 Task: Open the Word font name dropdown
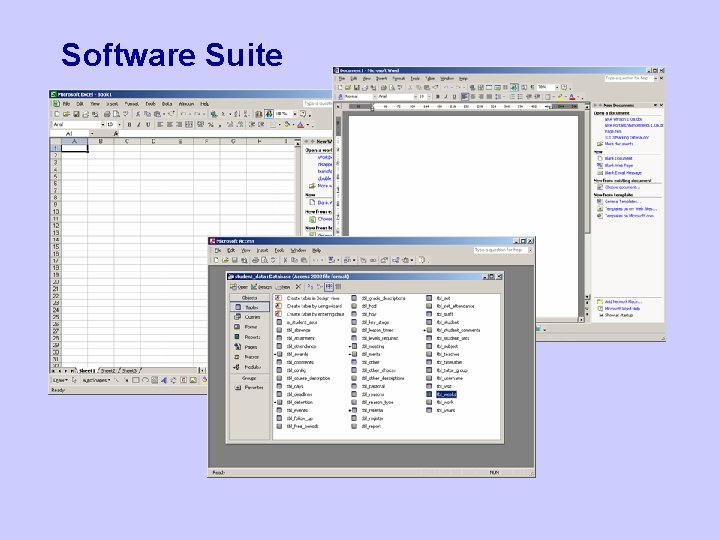tap(415, 97)
